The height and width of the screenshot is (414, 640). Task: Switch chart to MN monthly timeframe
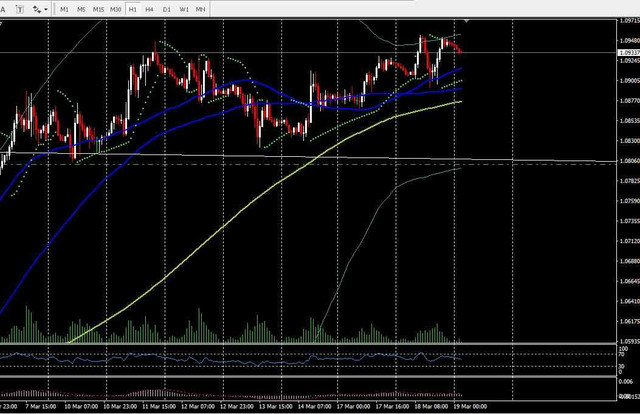pyautogui.click(x=200, y=9)
